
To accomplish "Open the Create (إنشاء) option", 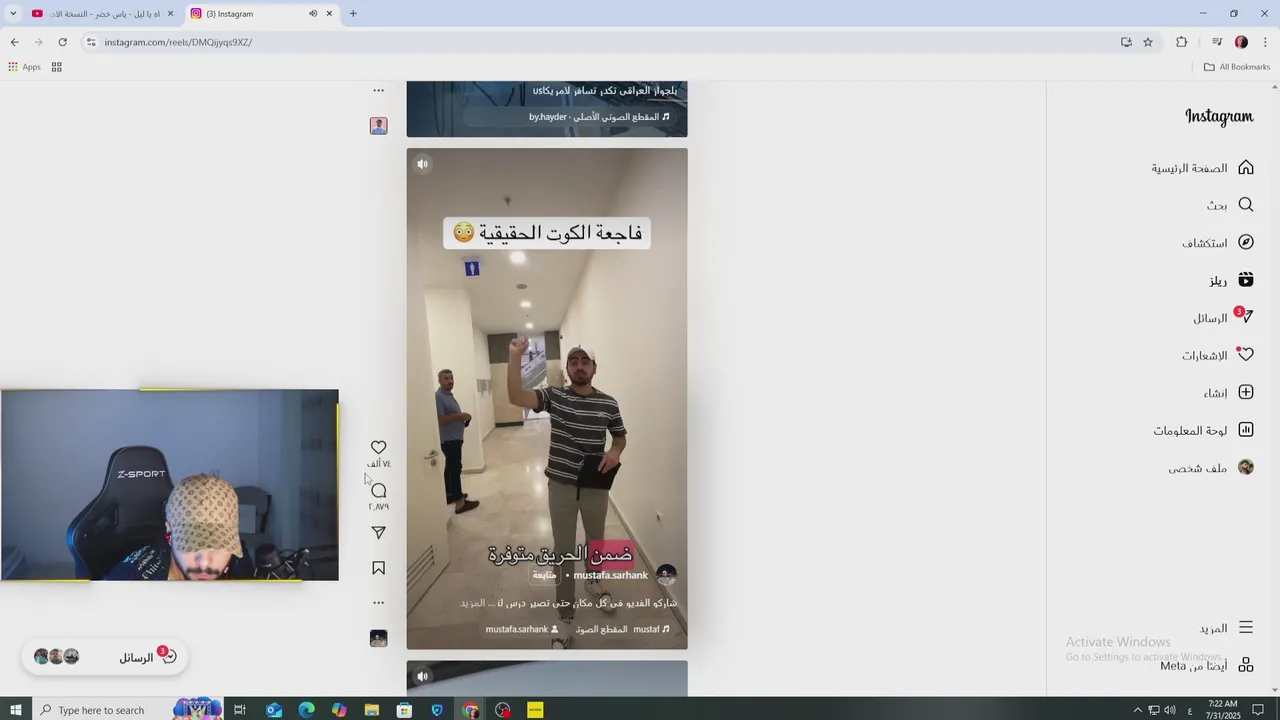I will click(x=1228, y=393).
